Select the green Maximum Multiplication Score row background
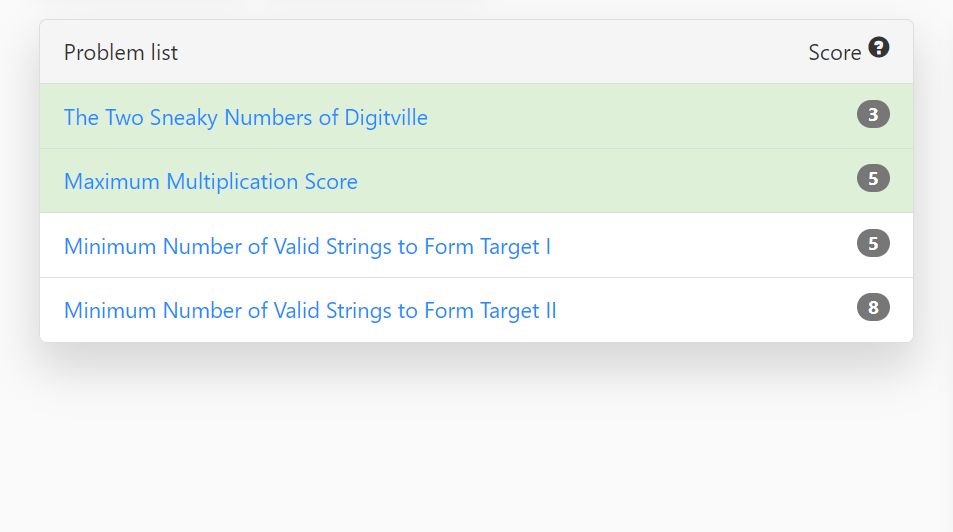This screenshot has height=532, width=953. 476,181
